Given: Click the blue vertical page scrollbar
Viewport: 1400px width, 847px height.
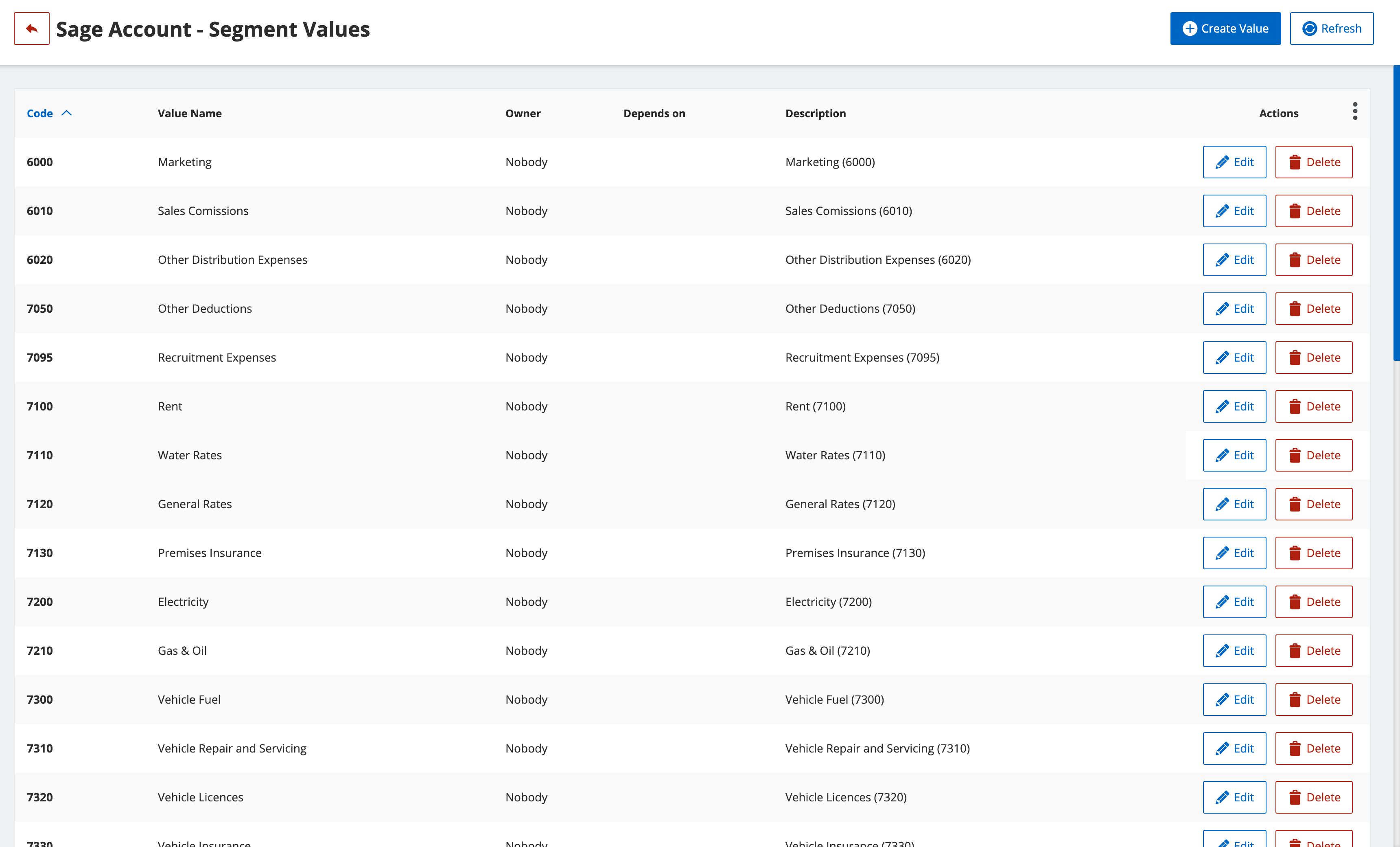Looking at the screenshot, I should (1396, 213).
